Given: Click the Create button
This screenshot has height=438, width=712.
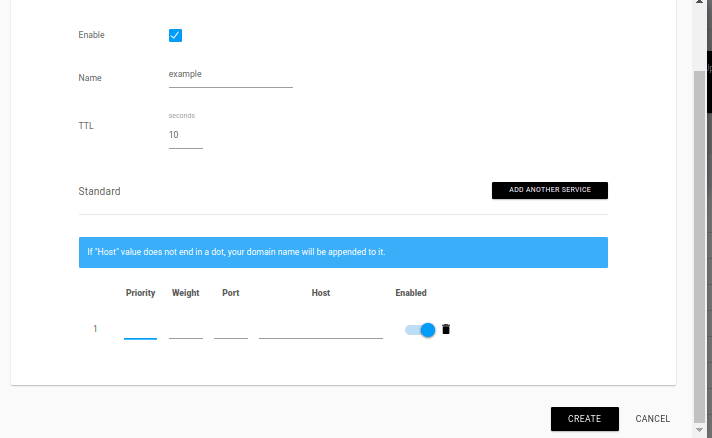Looking at the screenshot, I should coord(584,418).
